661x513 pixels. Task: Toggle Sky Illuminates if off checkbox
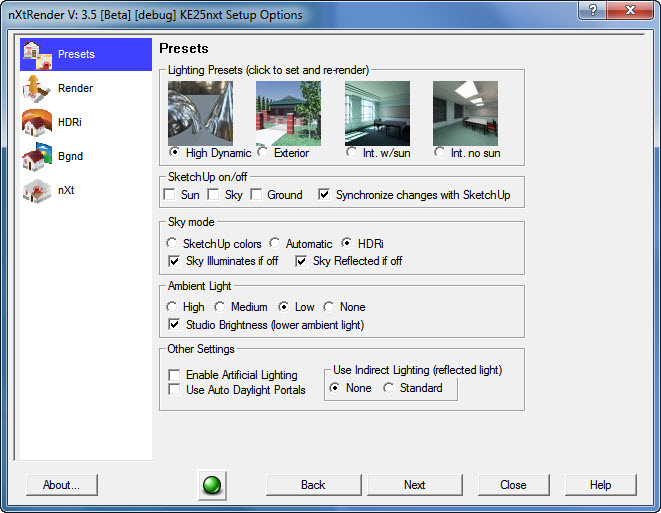coord(174,261)
